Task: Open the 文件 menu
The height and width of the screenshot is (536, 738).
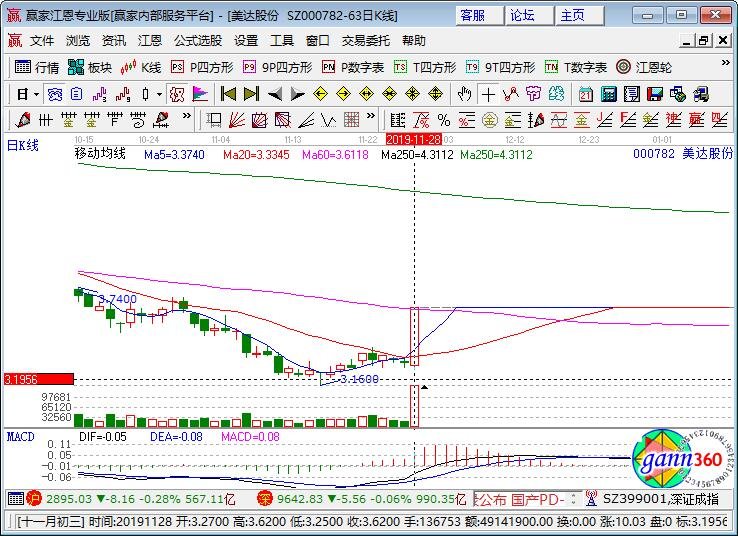Action: pos(42,41)
